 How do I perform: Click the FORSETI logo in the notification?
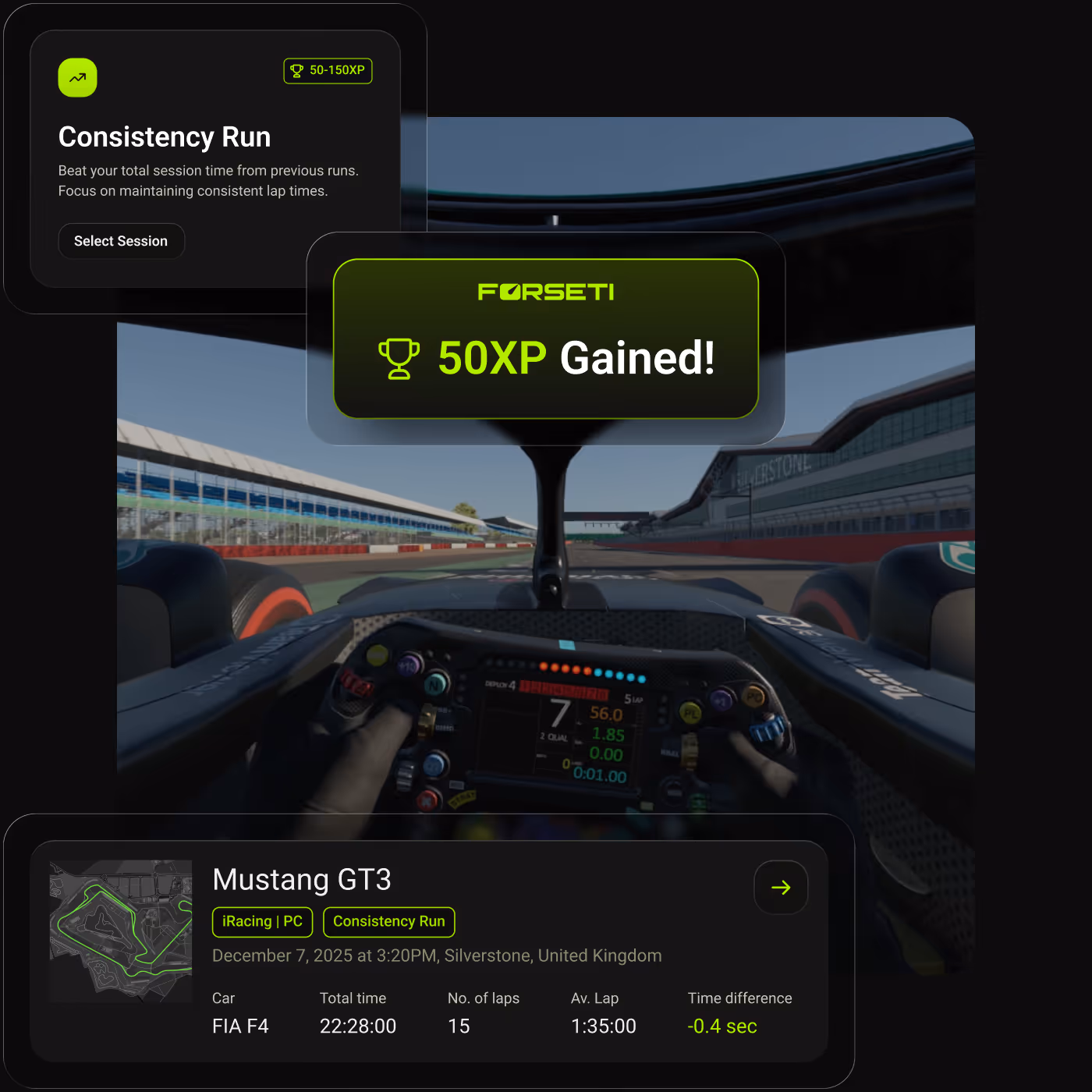click(x=545, y=292)
